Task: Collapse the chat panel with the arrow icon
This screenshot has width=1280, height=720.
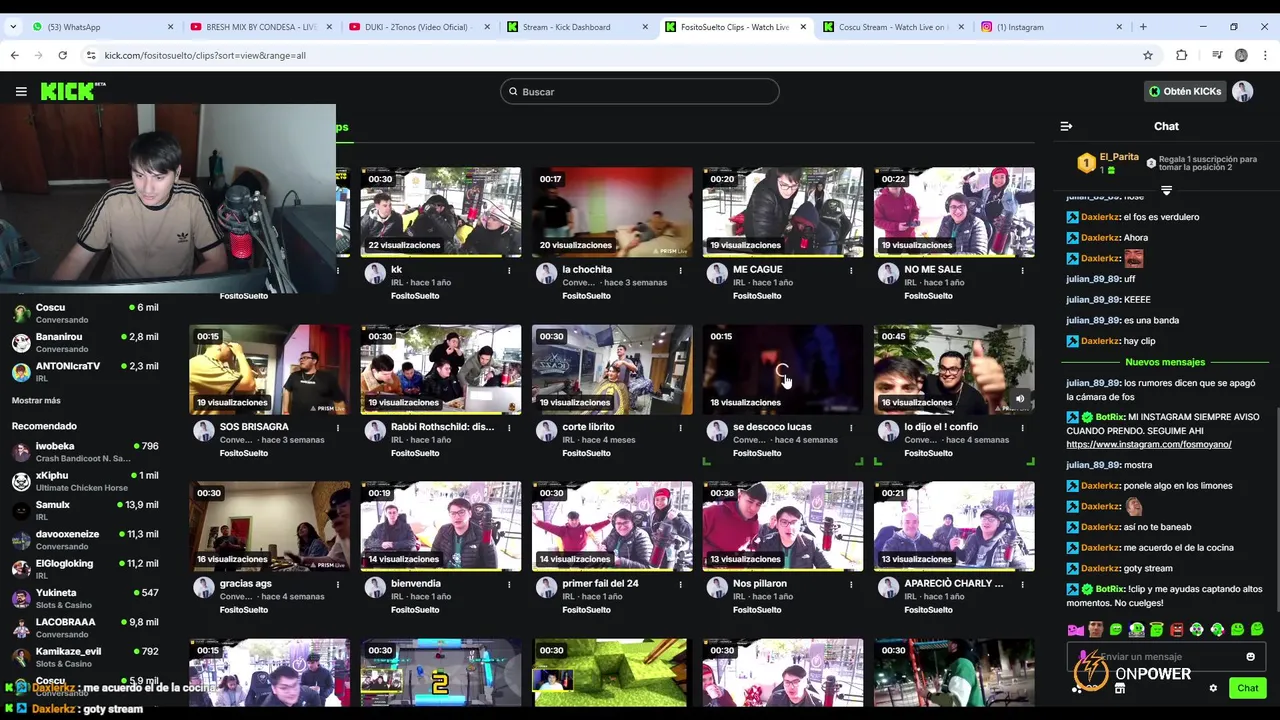Action: [1066, 126]
